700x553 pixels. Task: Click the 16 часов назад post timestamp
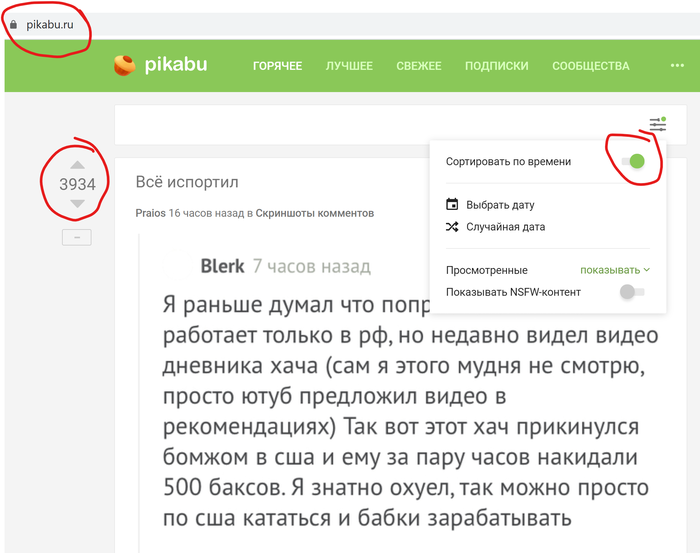206,213
